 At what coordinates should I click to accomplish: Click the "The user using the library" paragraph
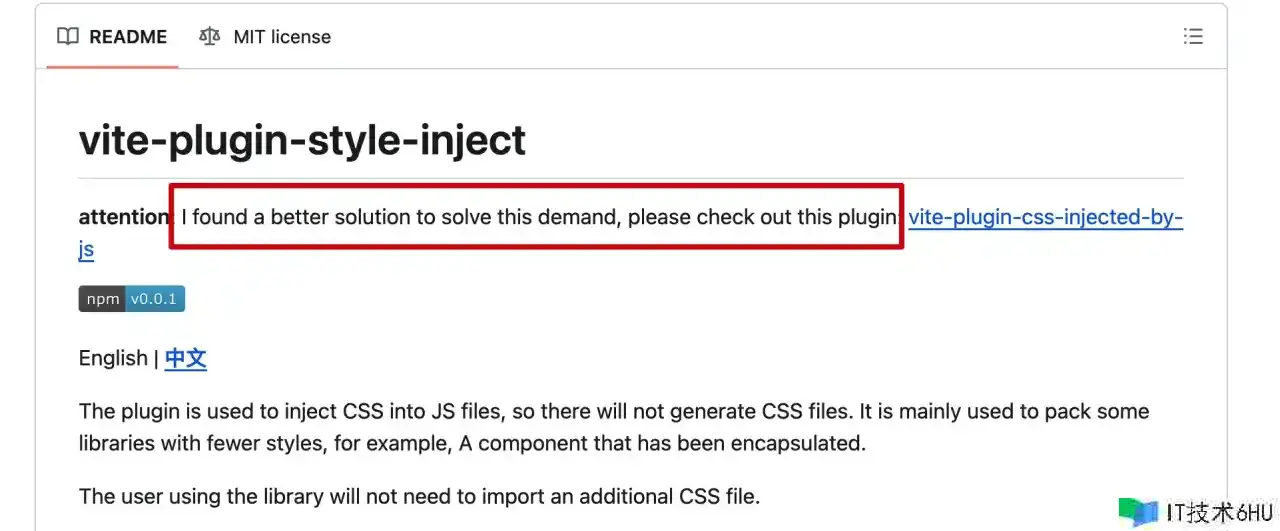pyautogui.click(x=419, y=495)
